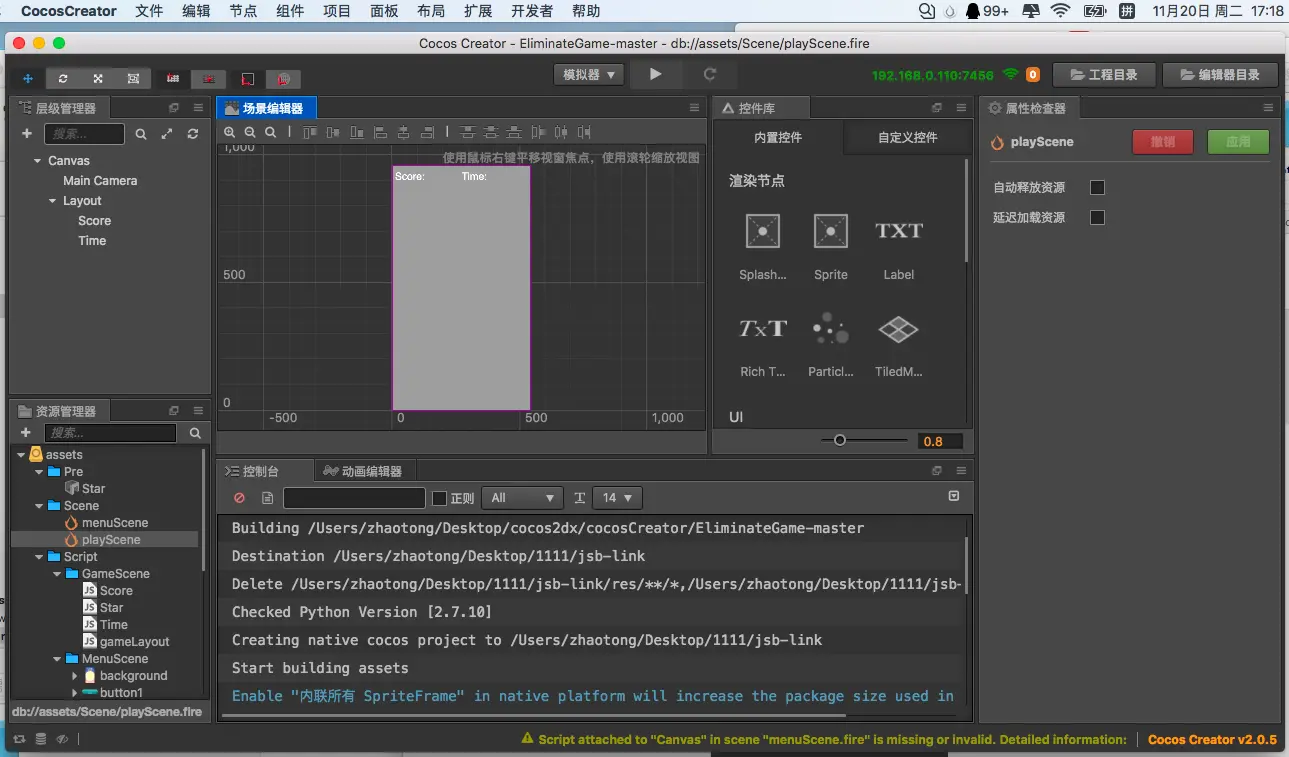Pop out 控件库 panel icon
This screenshot has height=757, width=1289.
[937, 108]
